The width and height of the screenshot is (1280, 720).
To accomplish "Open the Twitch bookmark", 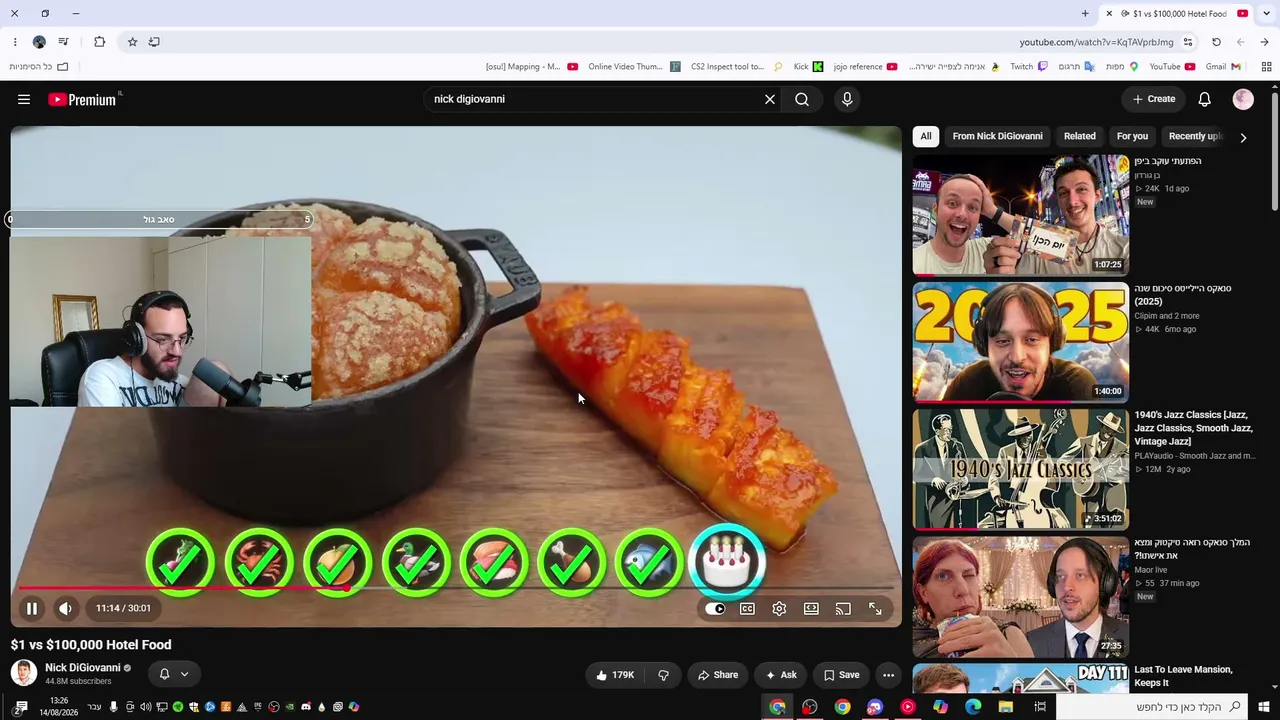I will coord(1029,67).
